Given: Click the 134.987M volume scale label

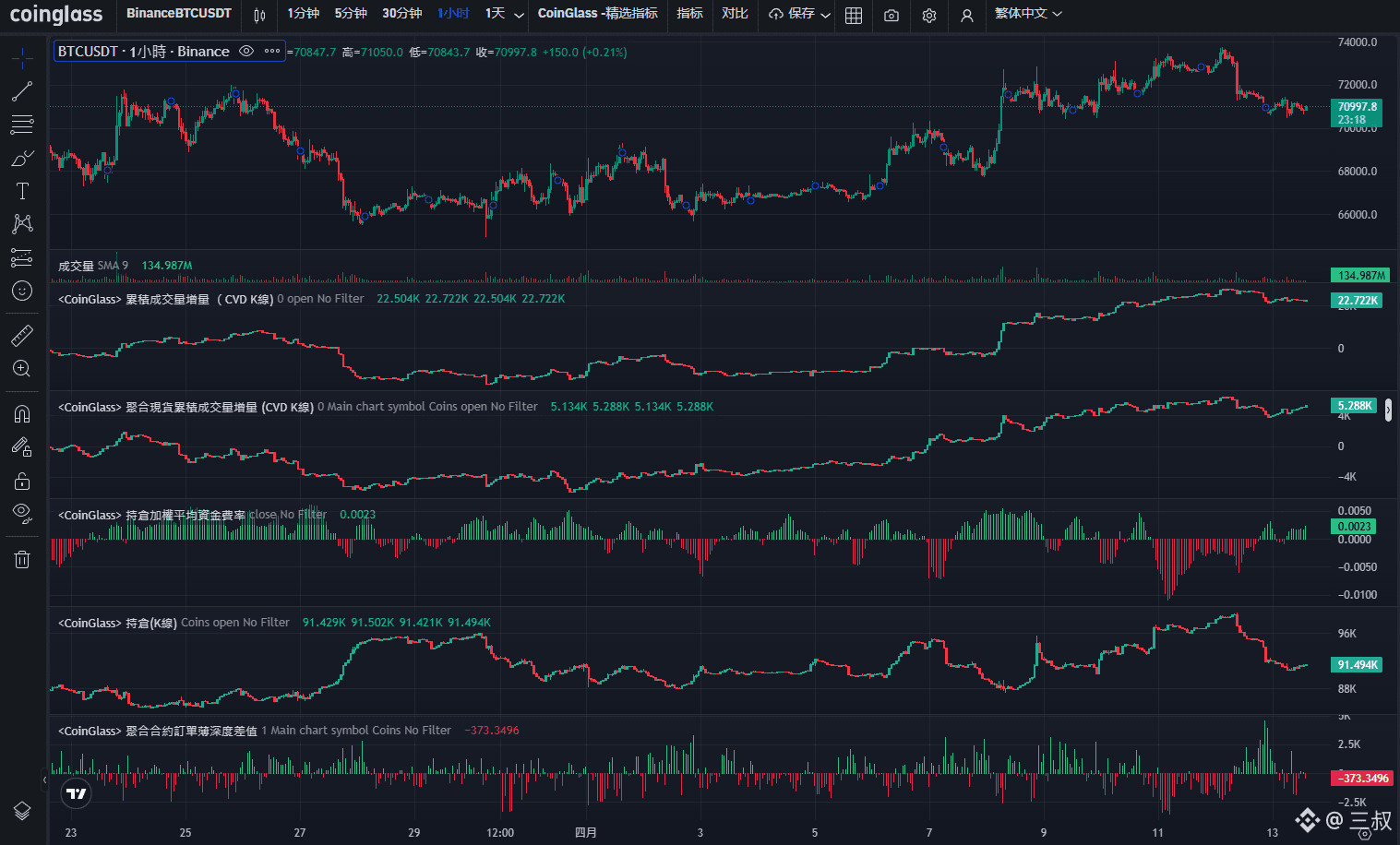Looking at the screenshot, I should click(1360, 275).
